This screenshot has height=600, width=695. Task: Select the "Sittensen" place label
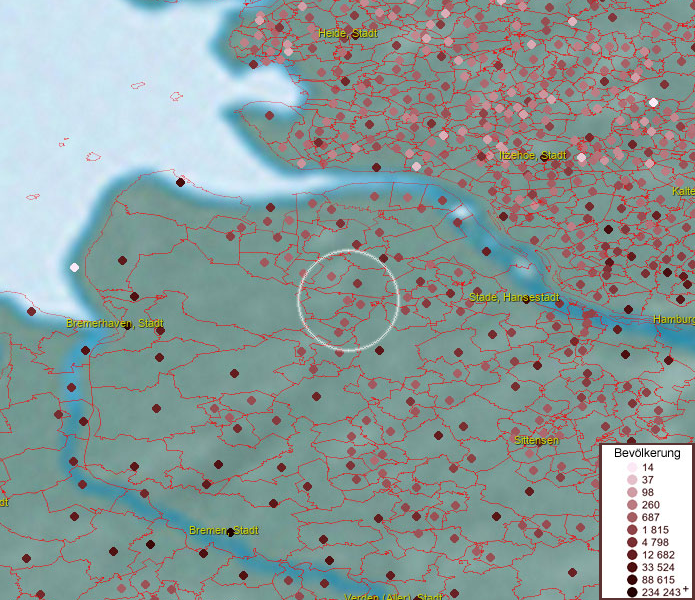[x=536, y=440]
